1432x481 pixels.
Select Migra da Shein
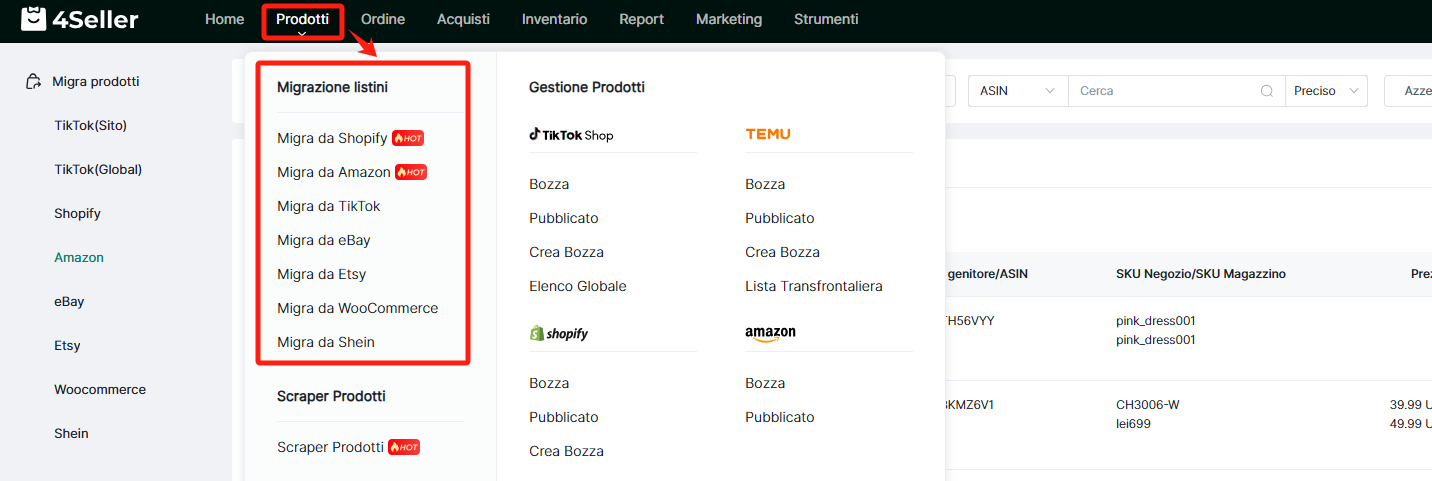(x=326, y=342)
